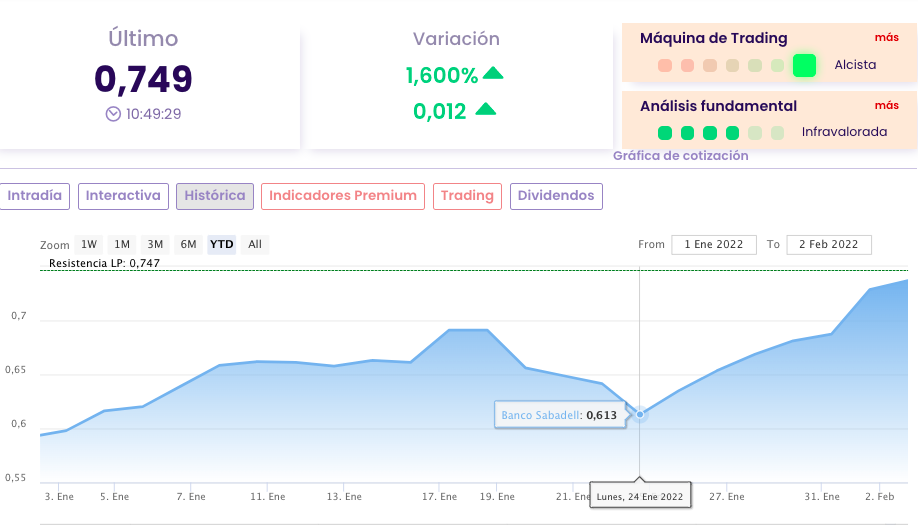
Task: Open the From date field 1 Ene 2022
Action: [x=714, y=244]
